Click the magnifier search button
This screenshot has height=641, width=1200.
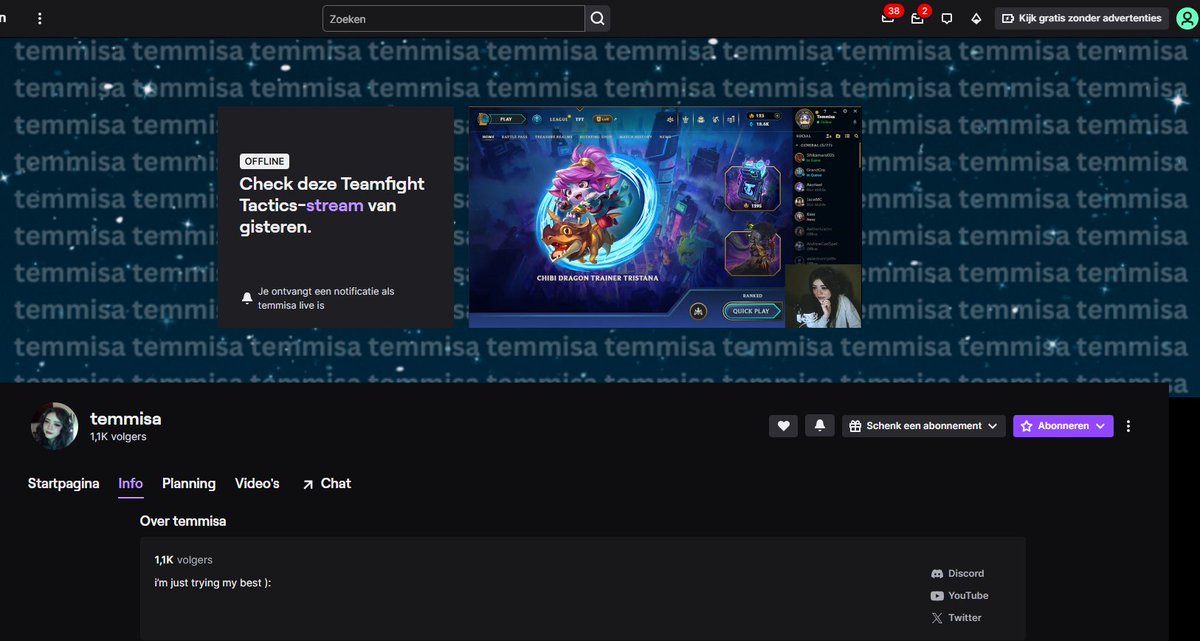point(597,18)
